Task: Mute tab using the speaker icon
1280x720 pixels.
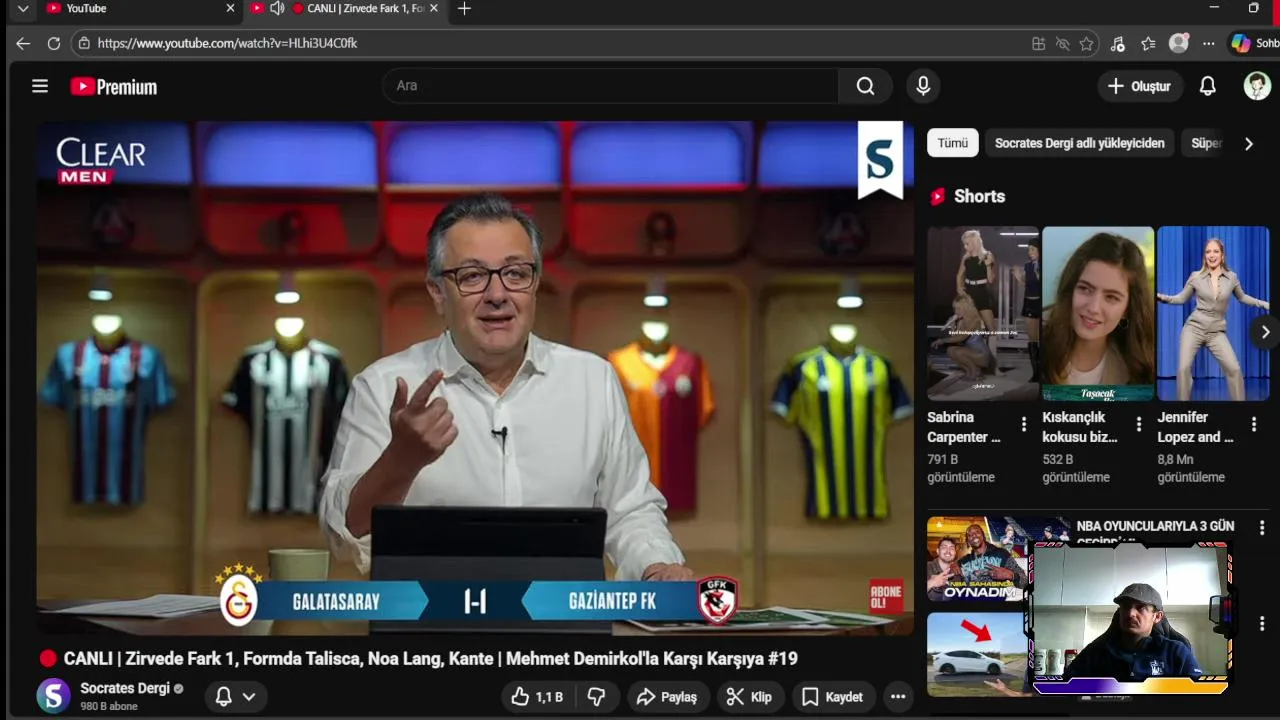Action: (277, 8)
